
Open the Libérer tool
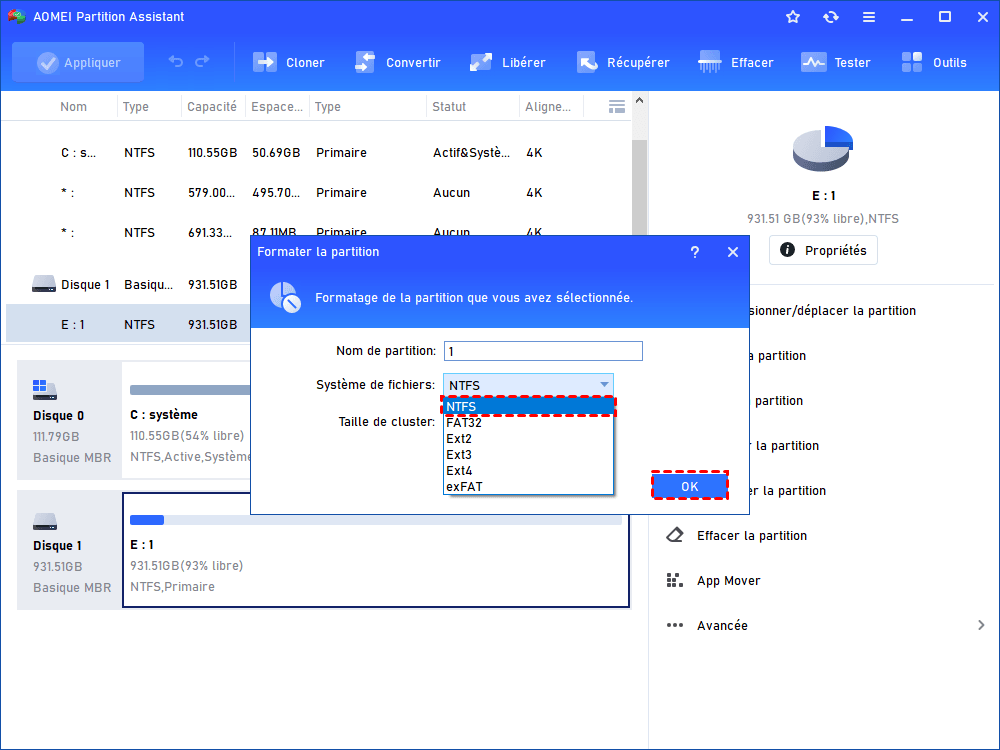click(x=507, y=62)
